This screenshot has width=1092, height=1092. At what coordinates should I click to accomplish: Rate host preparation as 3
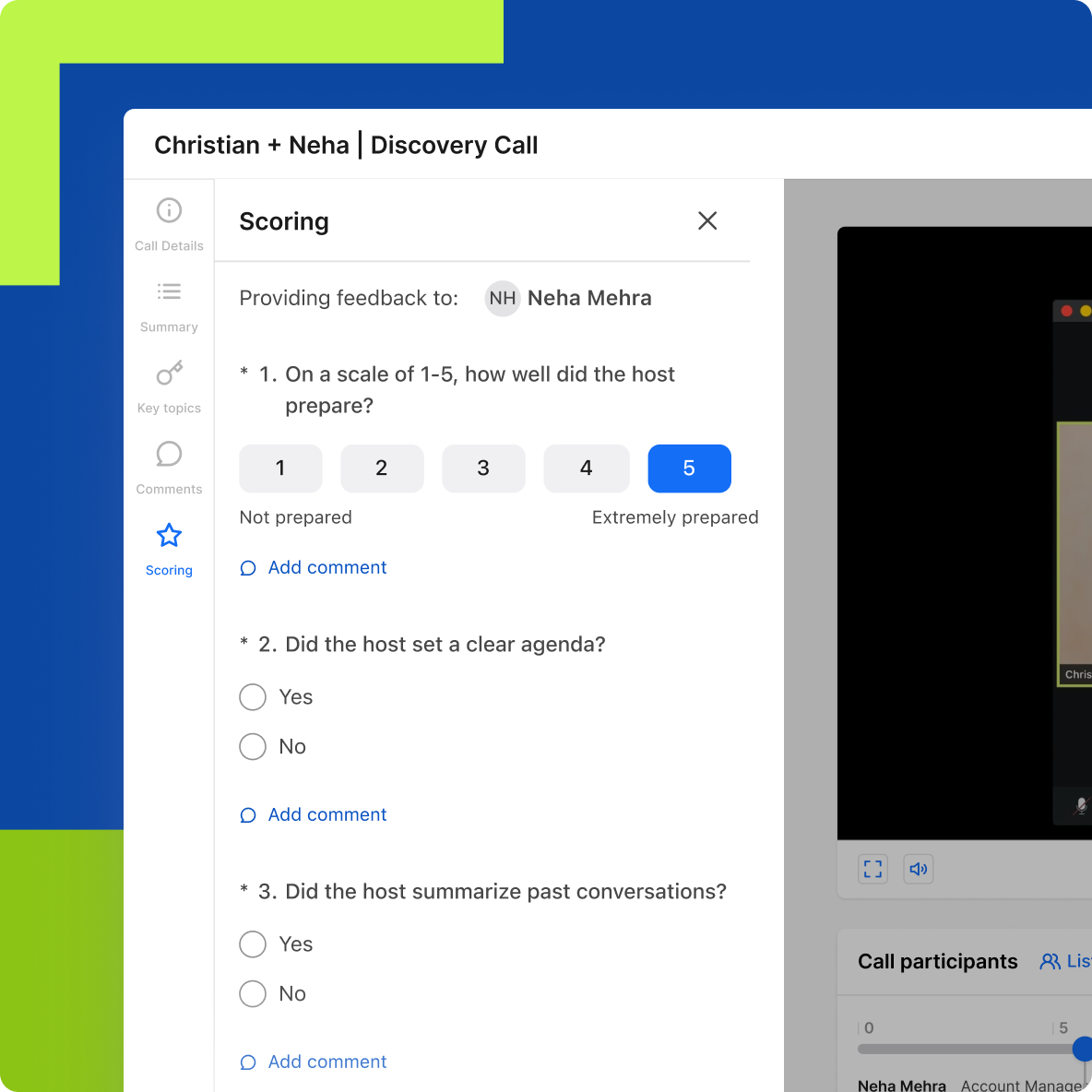pos(483,469)
